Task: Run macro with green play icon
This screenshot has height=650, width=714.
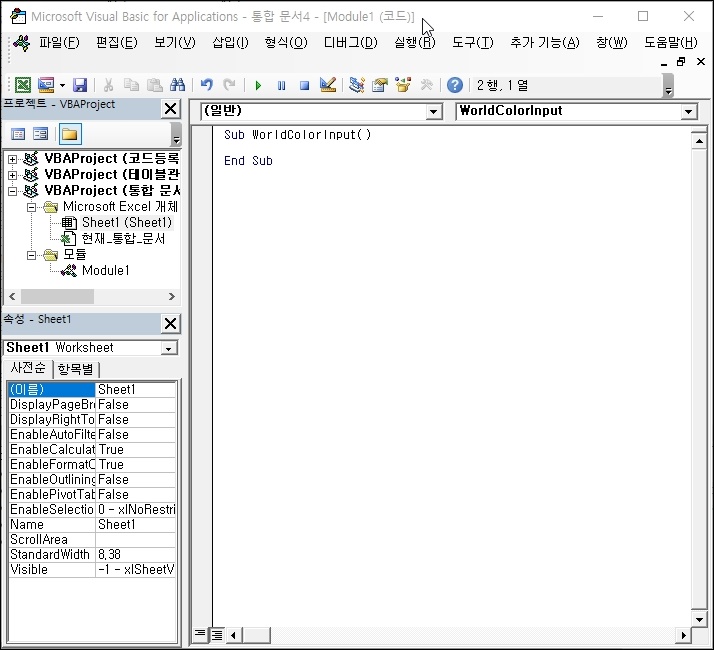Action: pyautogui.click(x=258, y=86)
